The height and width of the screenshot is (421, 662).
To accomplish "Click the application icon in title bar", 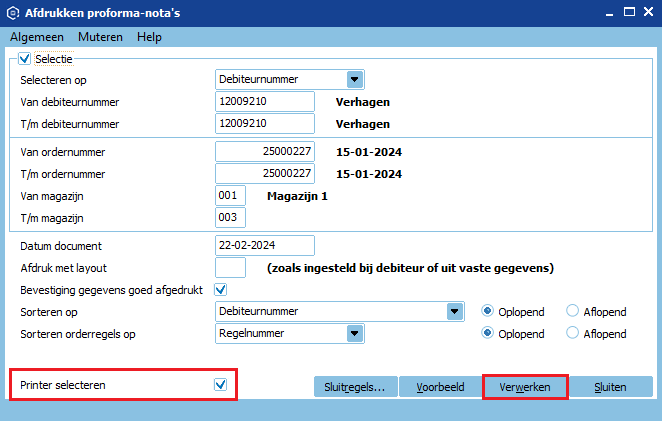I will (x=13, y=13).
